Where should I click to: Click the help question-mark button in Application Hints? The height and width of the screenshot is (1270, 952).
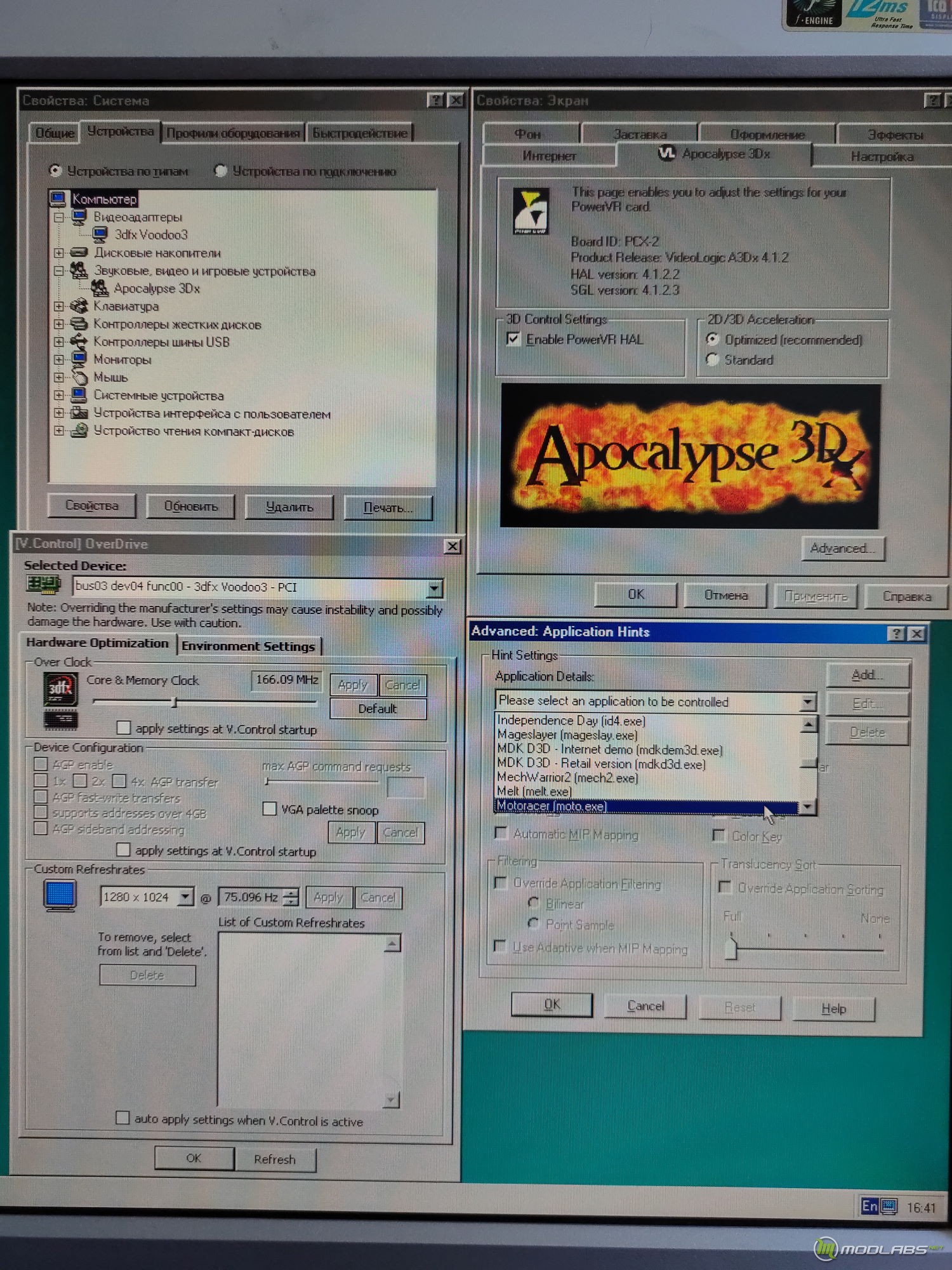tap(896, 633)
